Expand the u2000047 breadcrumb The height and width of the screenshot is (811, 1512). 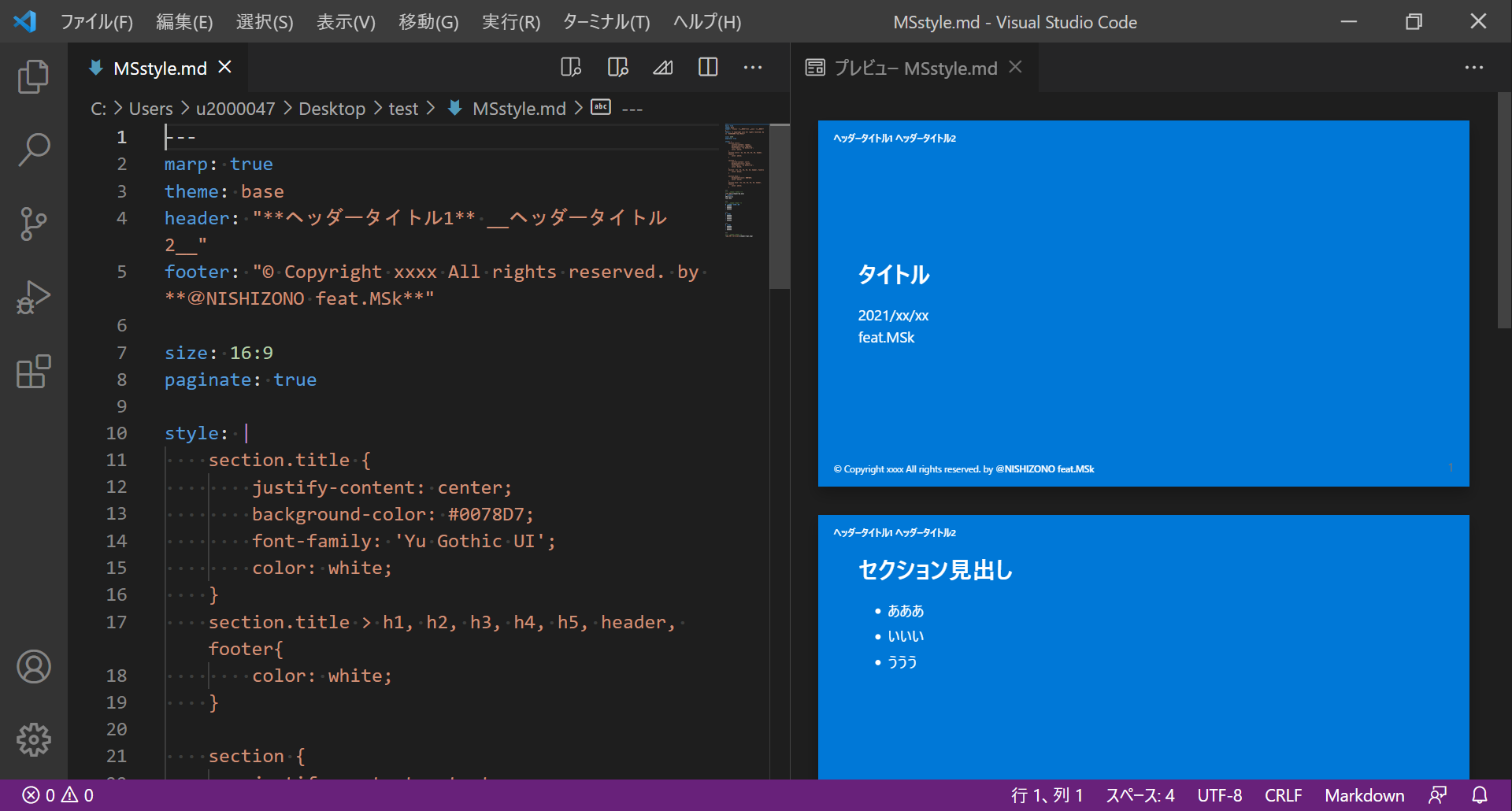[x=235, y=109]
